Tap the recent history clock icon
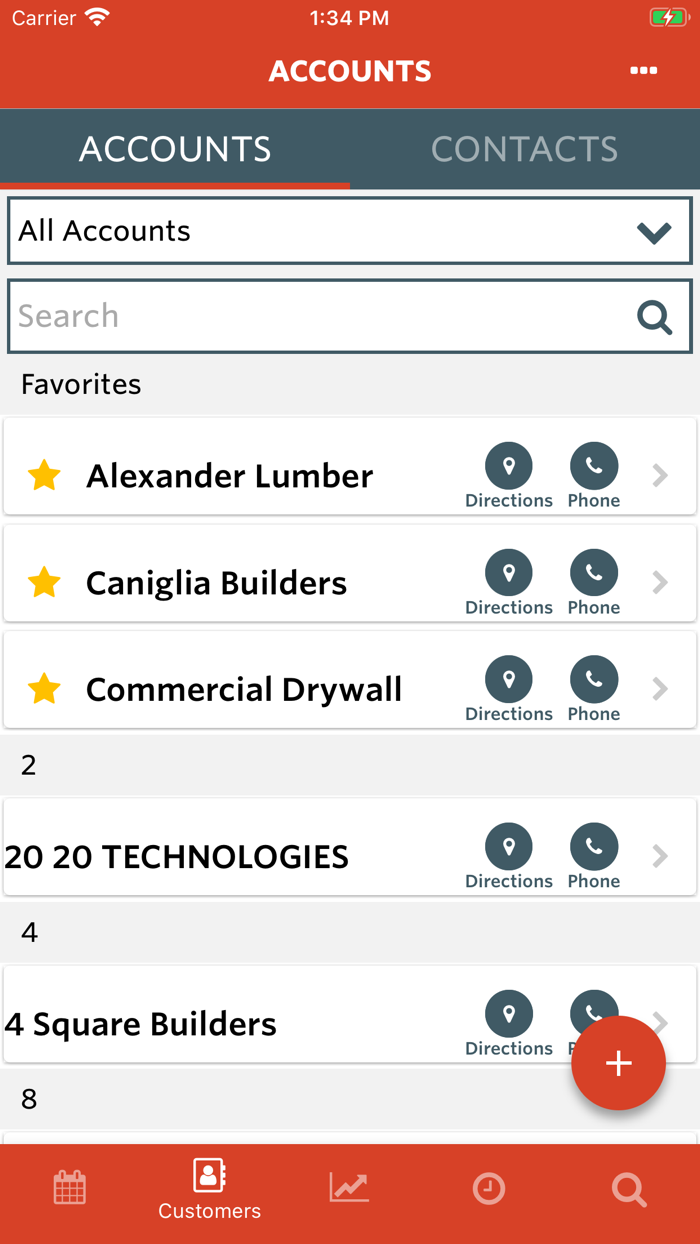700x1244 pixels. point(489,1189)
